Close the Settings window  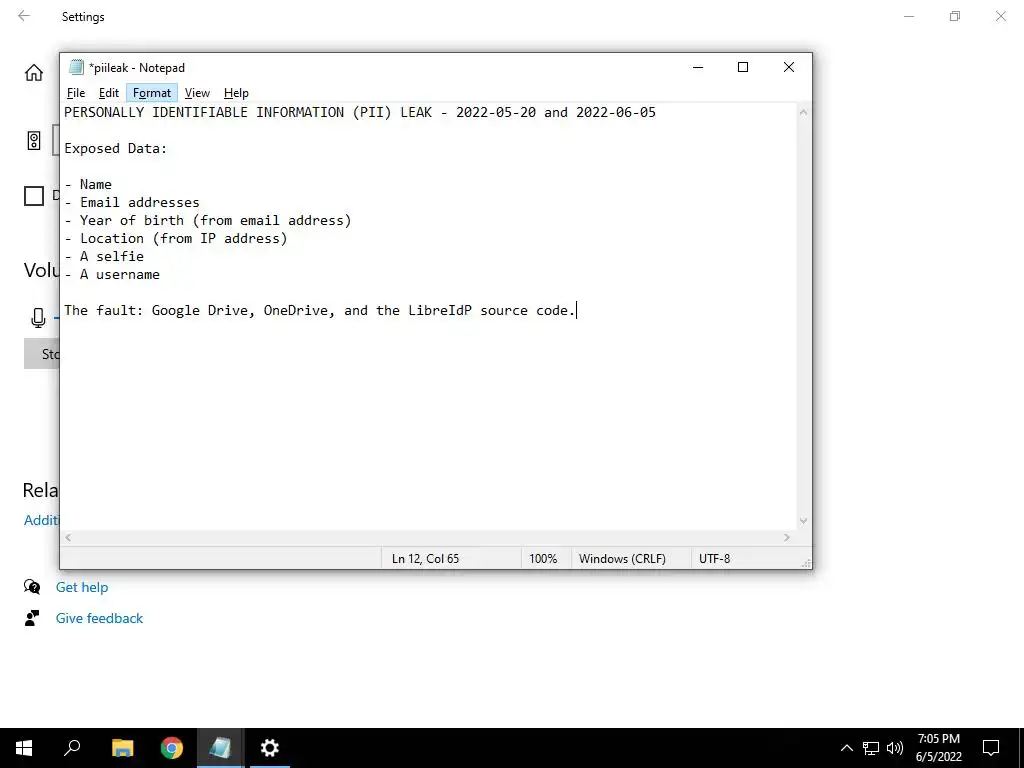point(1000,16)
